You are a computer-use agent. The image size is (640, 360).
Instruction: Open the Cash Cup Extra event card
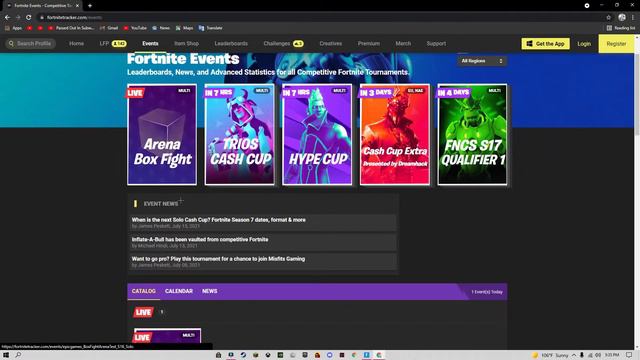click(395, 134)
